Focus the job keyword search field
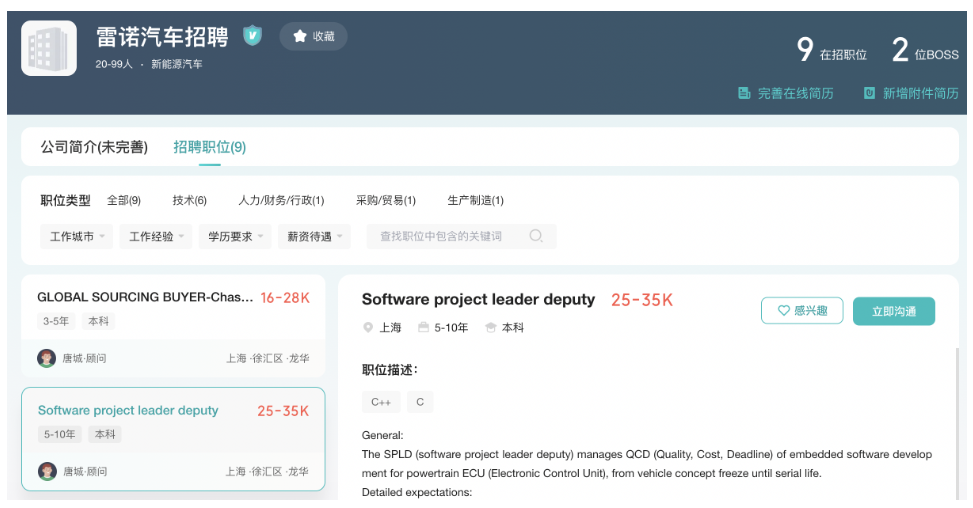 [461, 236]
